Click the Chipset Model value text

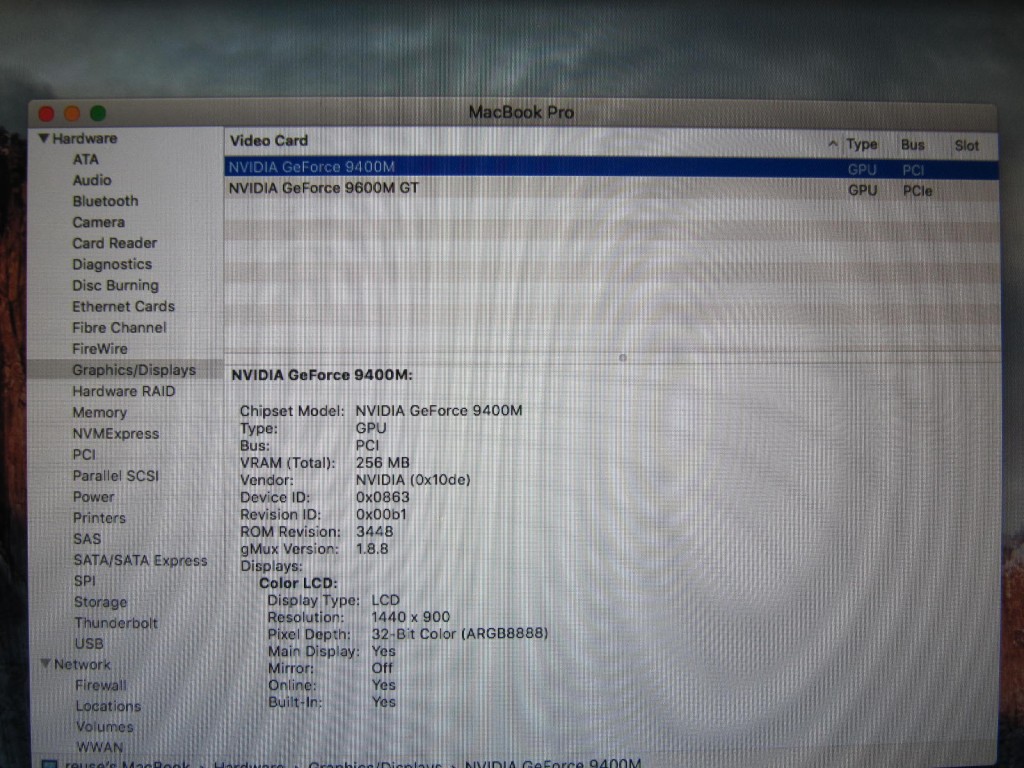(x=439, y=411)
